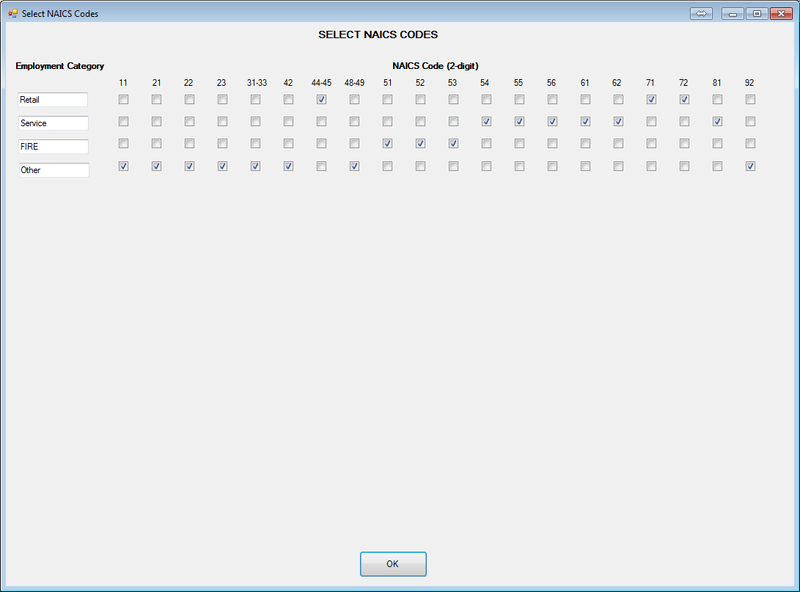Uncheck NAICS code 48-49 for Other
800x592 pixels.
(x=355, y=168)
